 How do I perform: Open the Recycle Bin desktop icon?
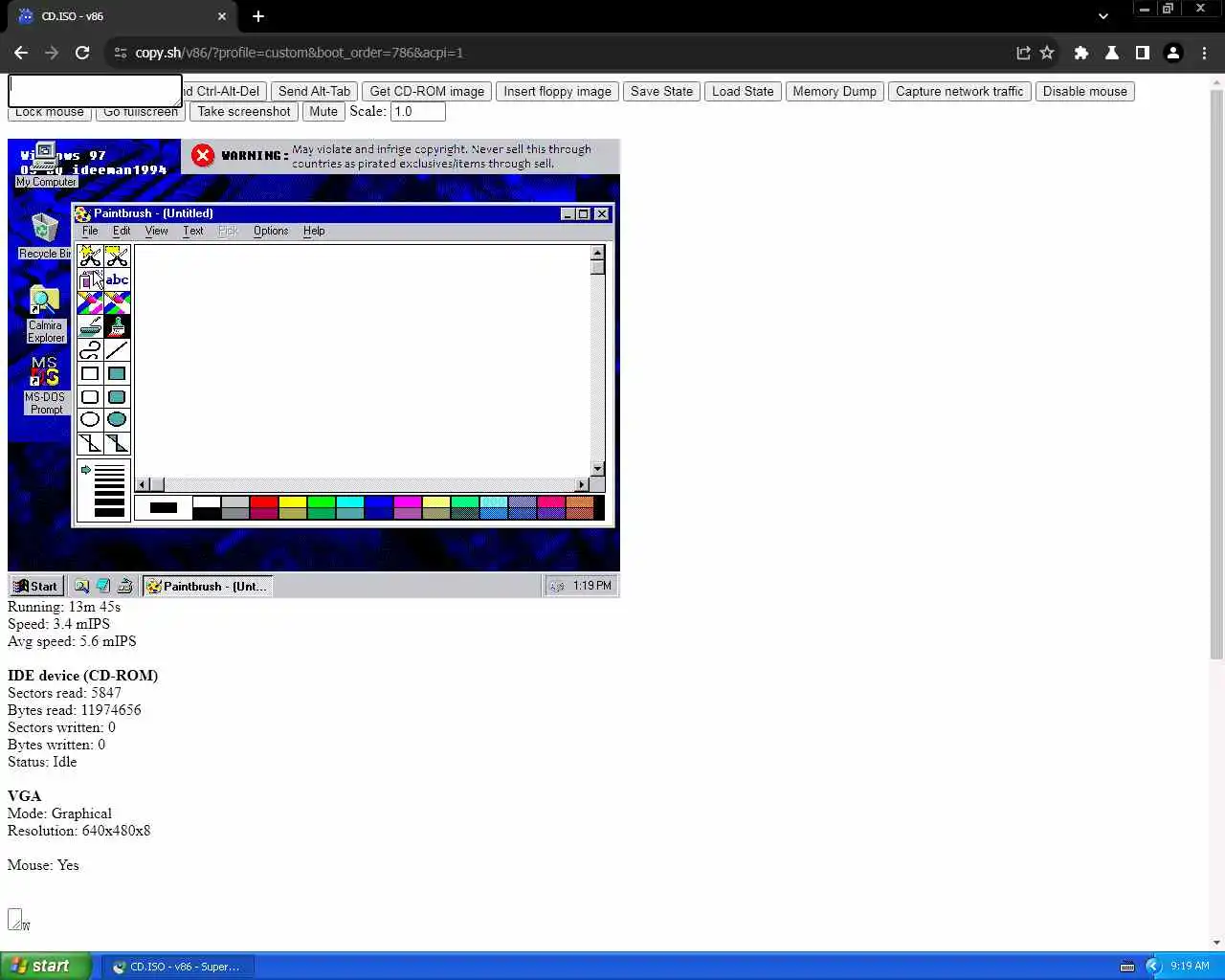click(x=45, y=236)
